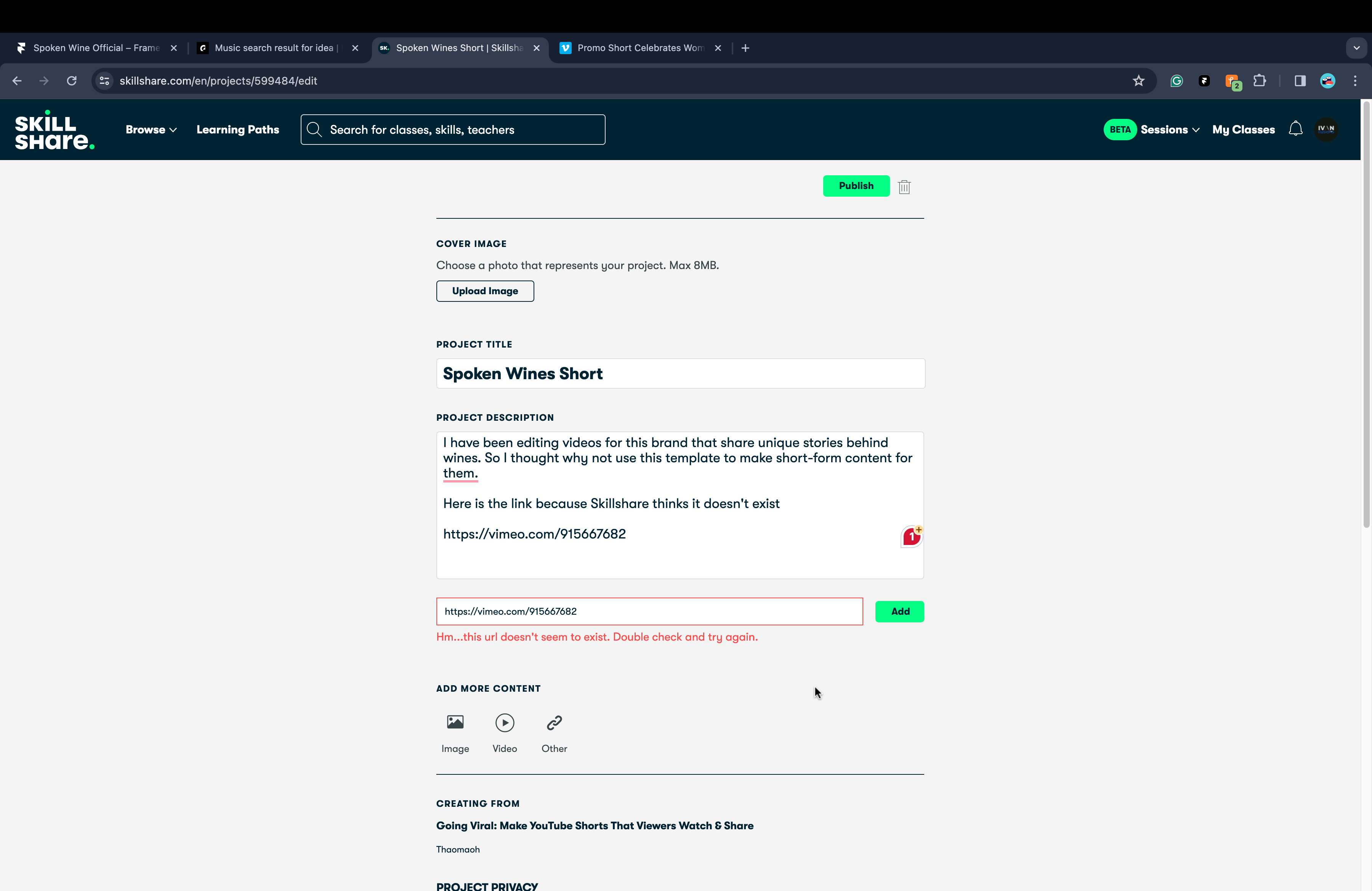Switch to the Music search result tab
Screen dimensions: 1372x891
278,48
